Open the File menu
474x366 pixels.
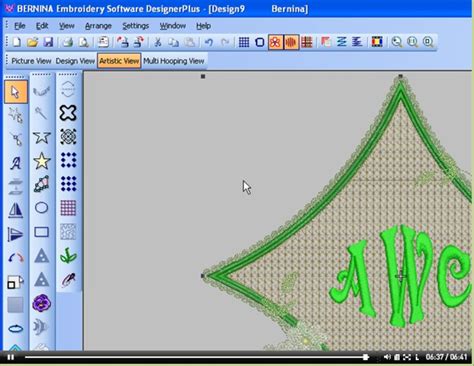coord(20,26)
